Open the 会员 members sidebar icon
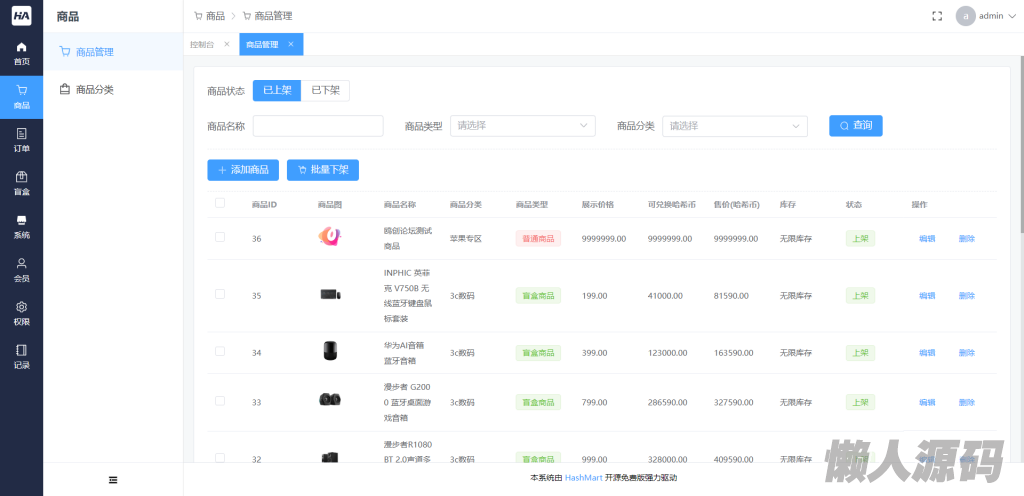The image size is (1024, 496). coord(21,270)
